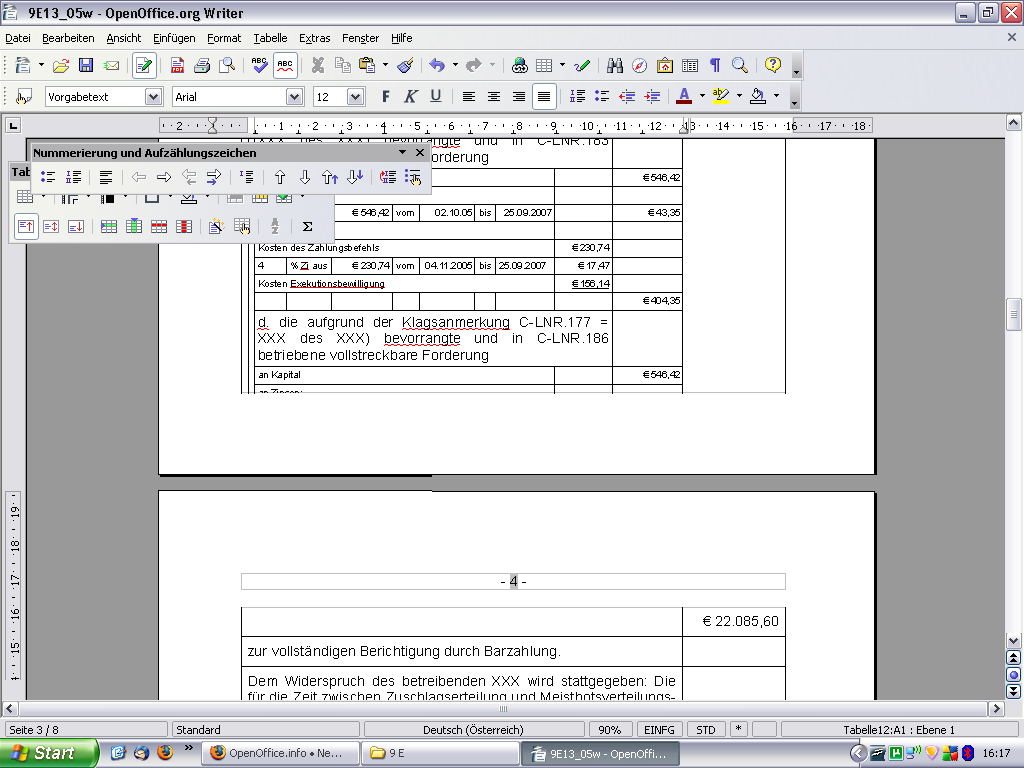This screenshot has height=768, width=1024.
Task: Toggle AutoSpellcheck ABC button
Action: click(x=285, y=65)
